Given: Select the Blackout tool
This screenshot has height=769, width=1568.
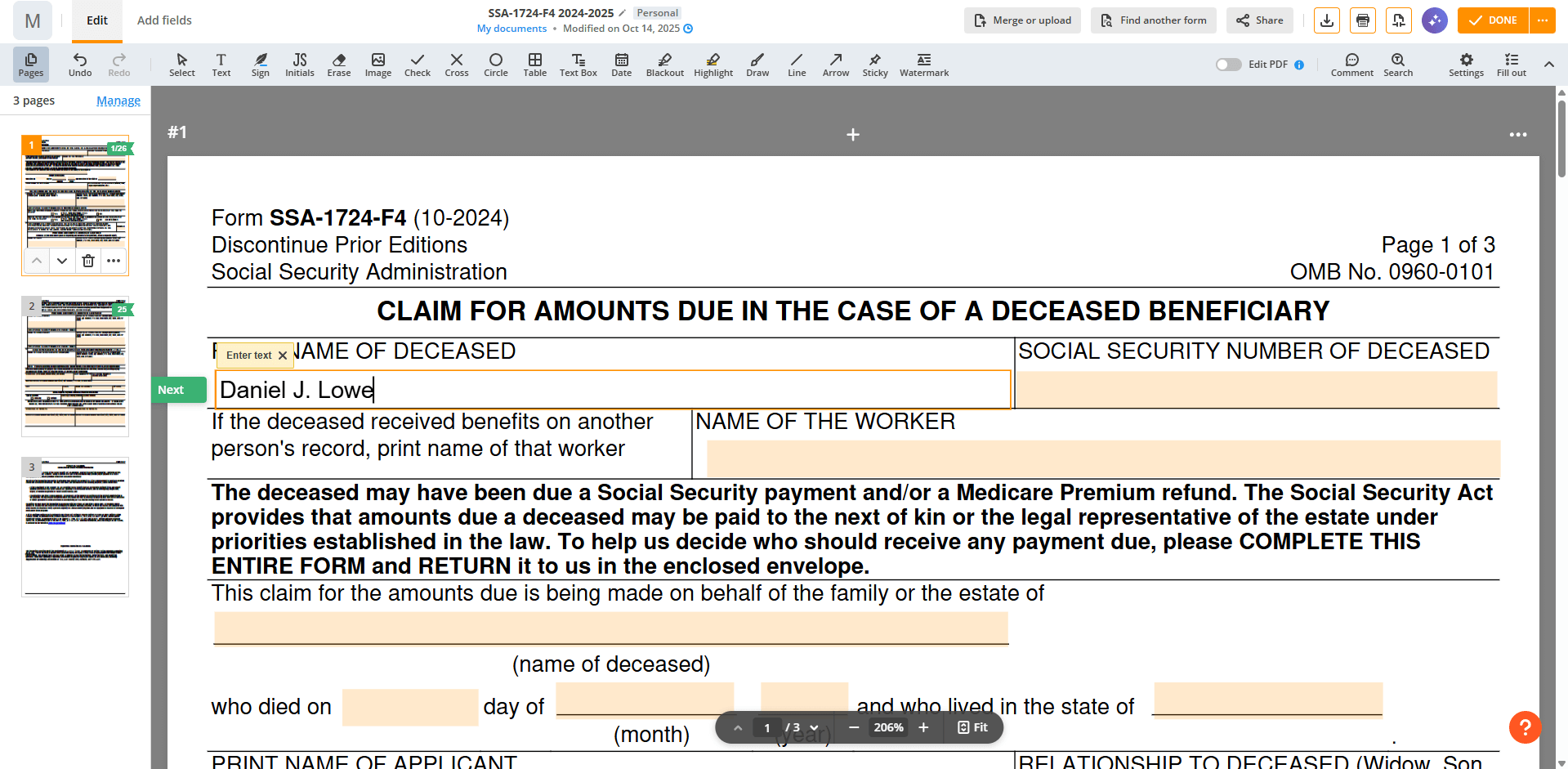Looking at the screenshot, I should pos(664,65).
